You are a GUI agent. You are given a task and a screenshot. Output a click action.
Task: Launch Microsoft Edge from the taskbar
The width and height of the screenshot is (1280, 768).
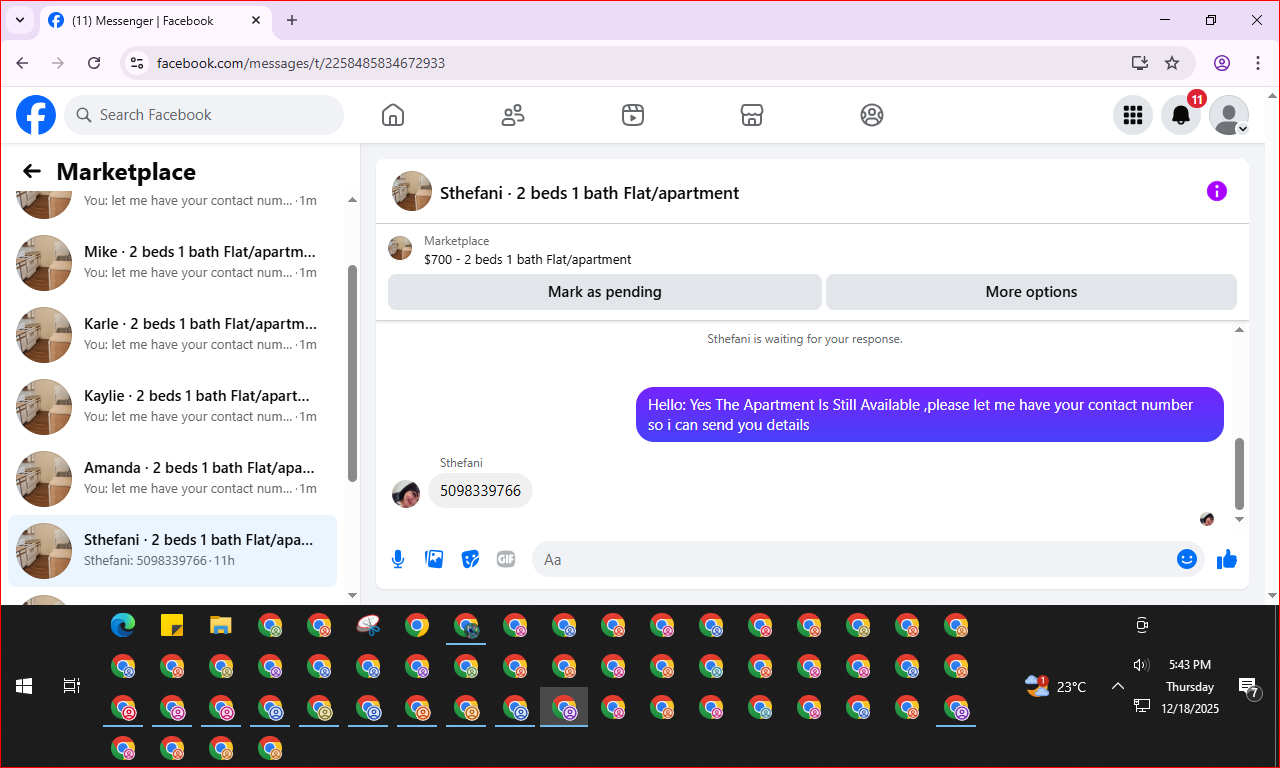click(x=123, y=626)
